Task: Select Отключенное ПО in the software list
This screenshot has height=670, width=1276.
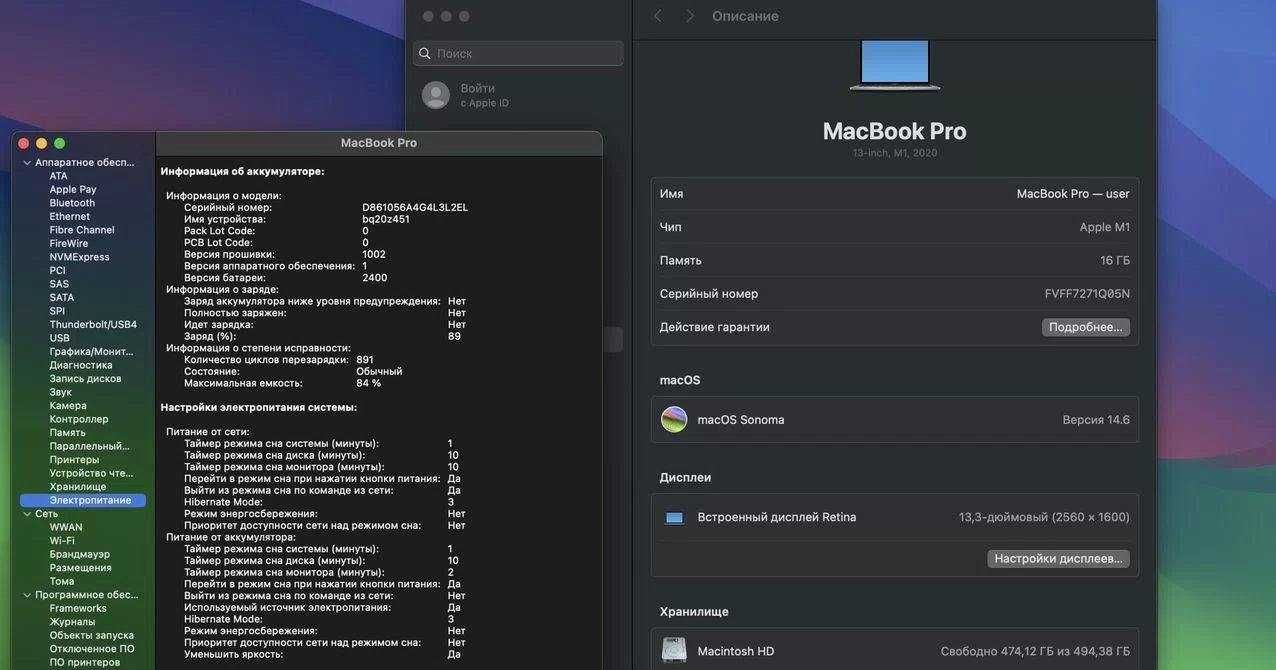Action: point(92,649)
